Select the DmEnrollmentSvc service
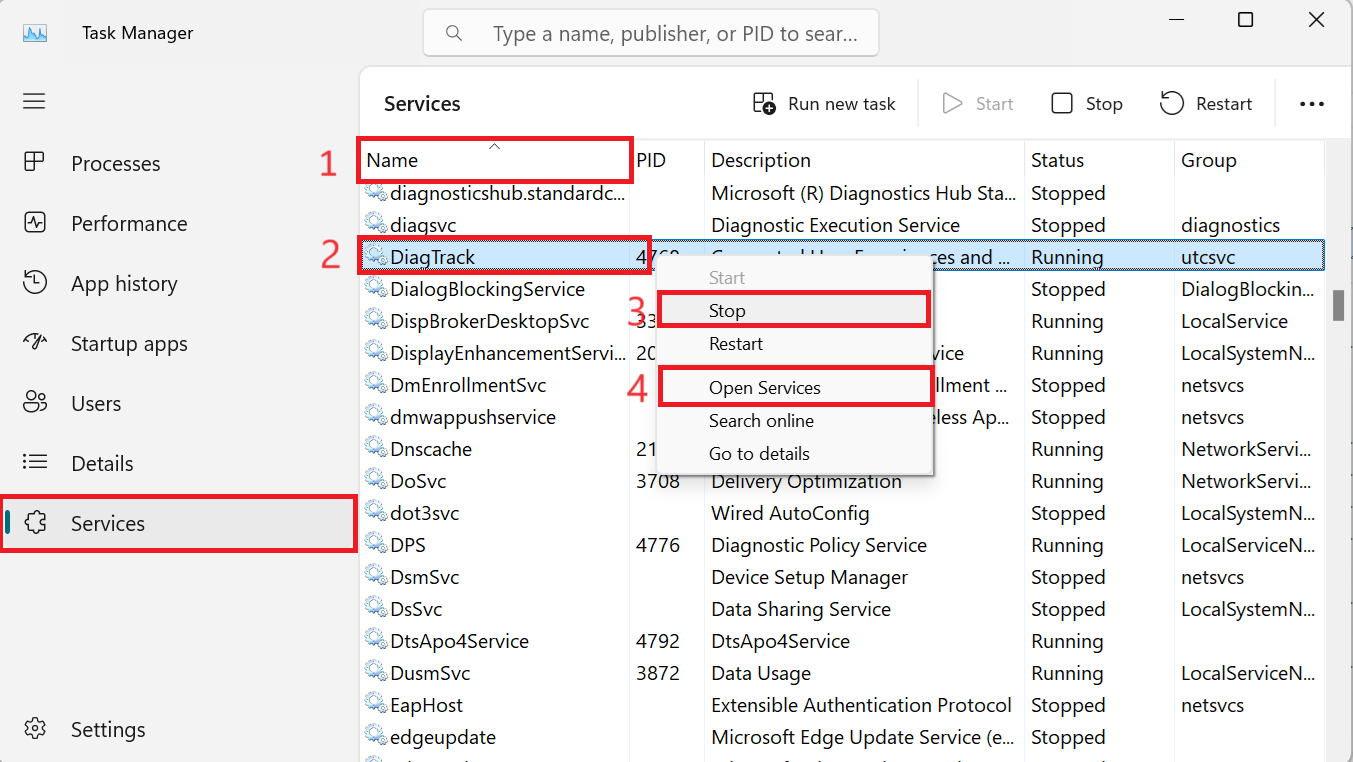 468,385
